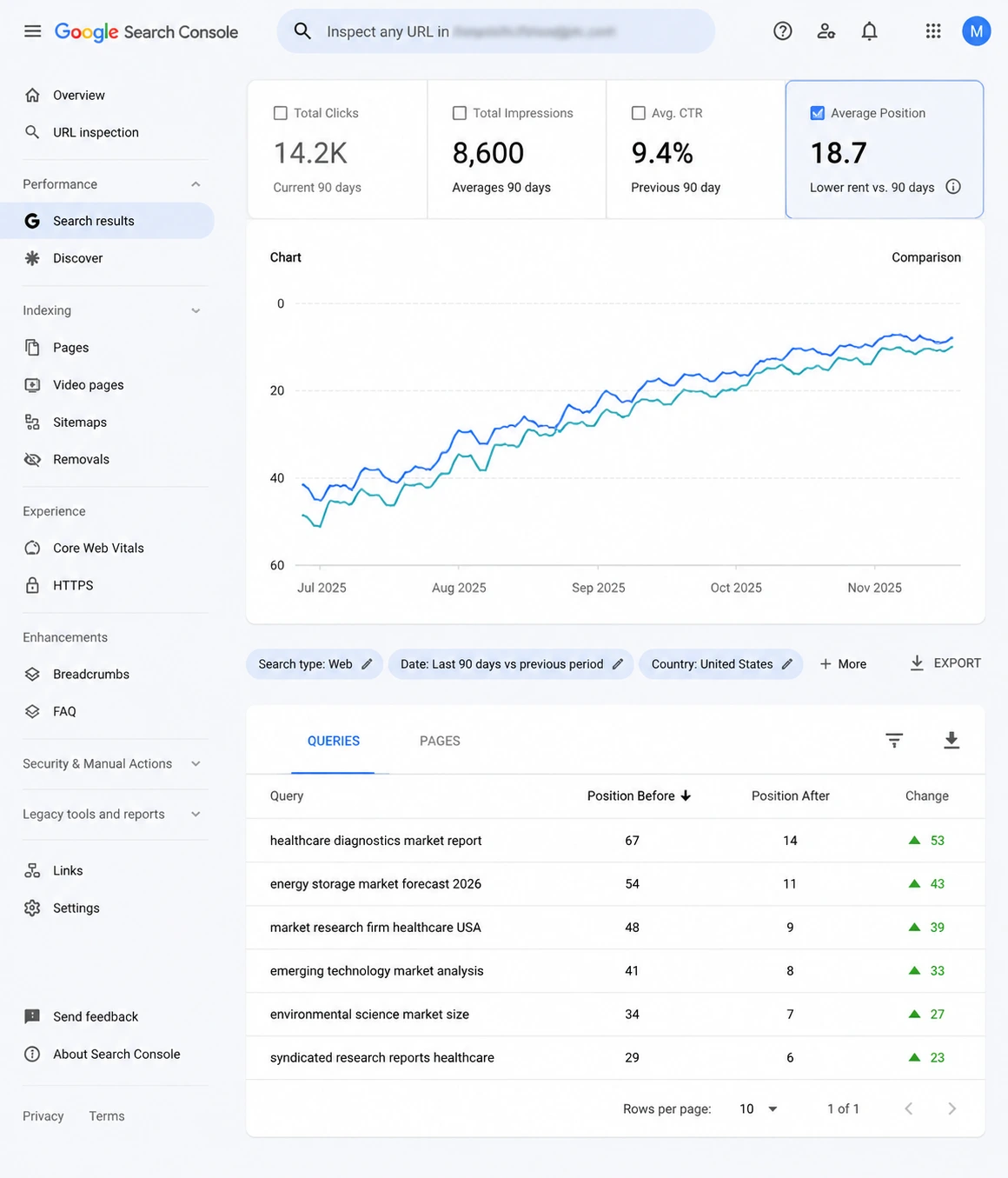Click the FAQ layers icon
This screenshot has height=1178, width=1008.
click(32, 711)
